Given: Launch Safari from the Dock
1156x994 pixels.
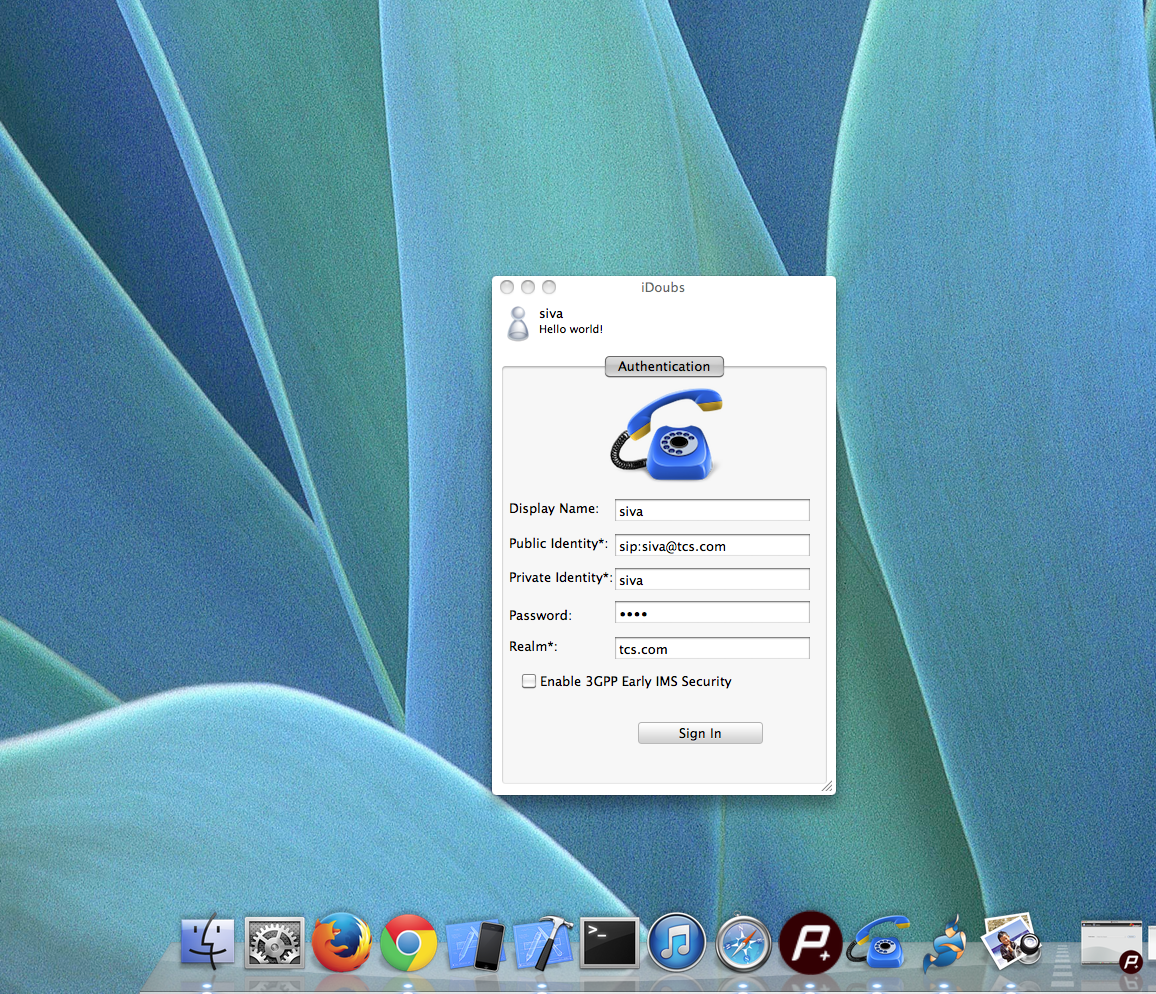Looking at the screenshot, I should (743, 941).
